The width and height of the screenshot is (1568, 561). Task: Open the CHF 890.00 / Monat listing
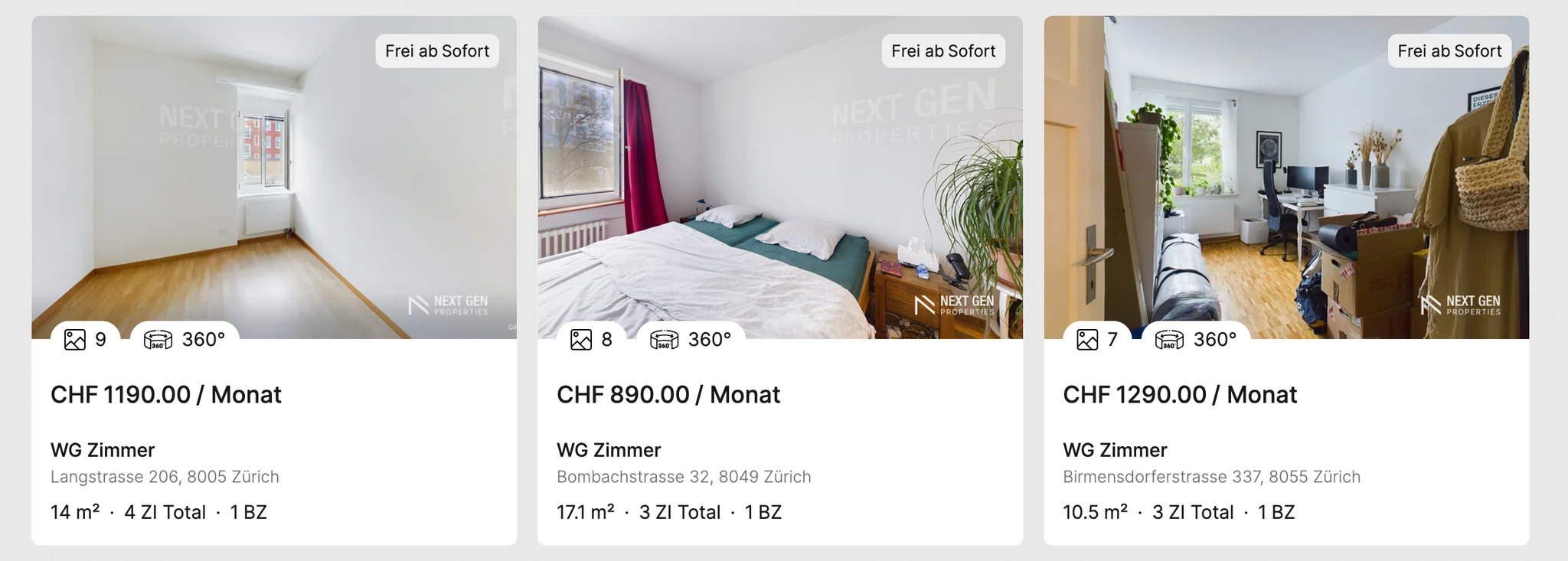point(668,395)
